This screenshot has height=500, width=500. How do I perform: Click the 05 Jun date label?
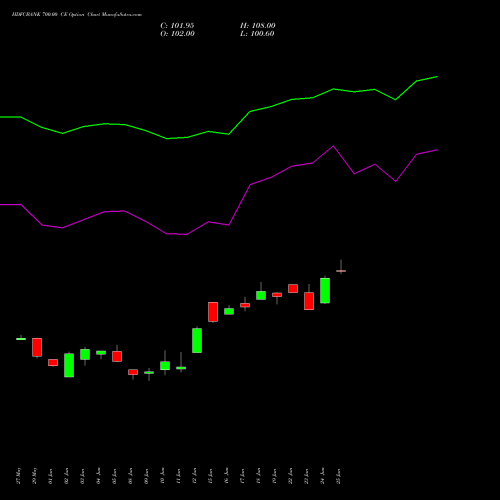[x=115, y=476]
